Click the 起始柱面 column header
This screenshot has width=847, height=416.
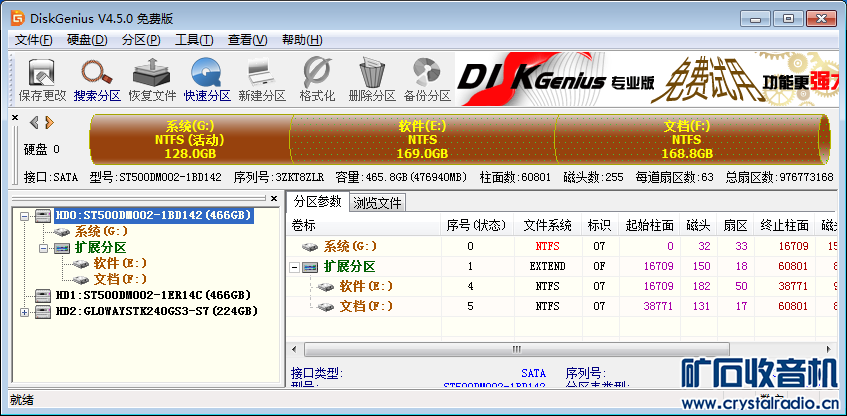tap(649, 225)
